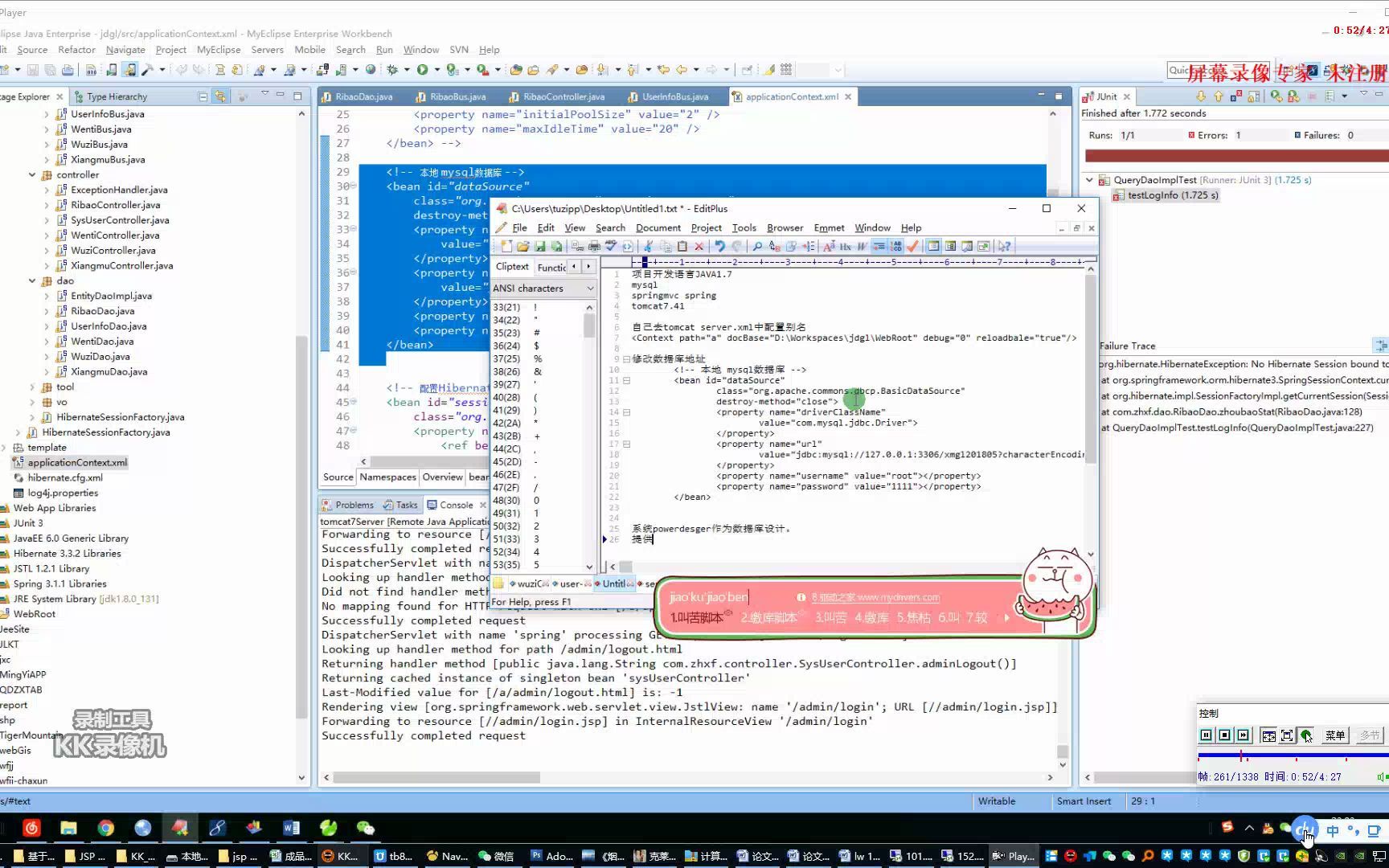Image resolution: width=1389 pixels, height=868 pixels.
Task: Click EditPlus Print icon
Action: pyautogui.click(x=594, y=246)
